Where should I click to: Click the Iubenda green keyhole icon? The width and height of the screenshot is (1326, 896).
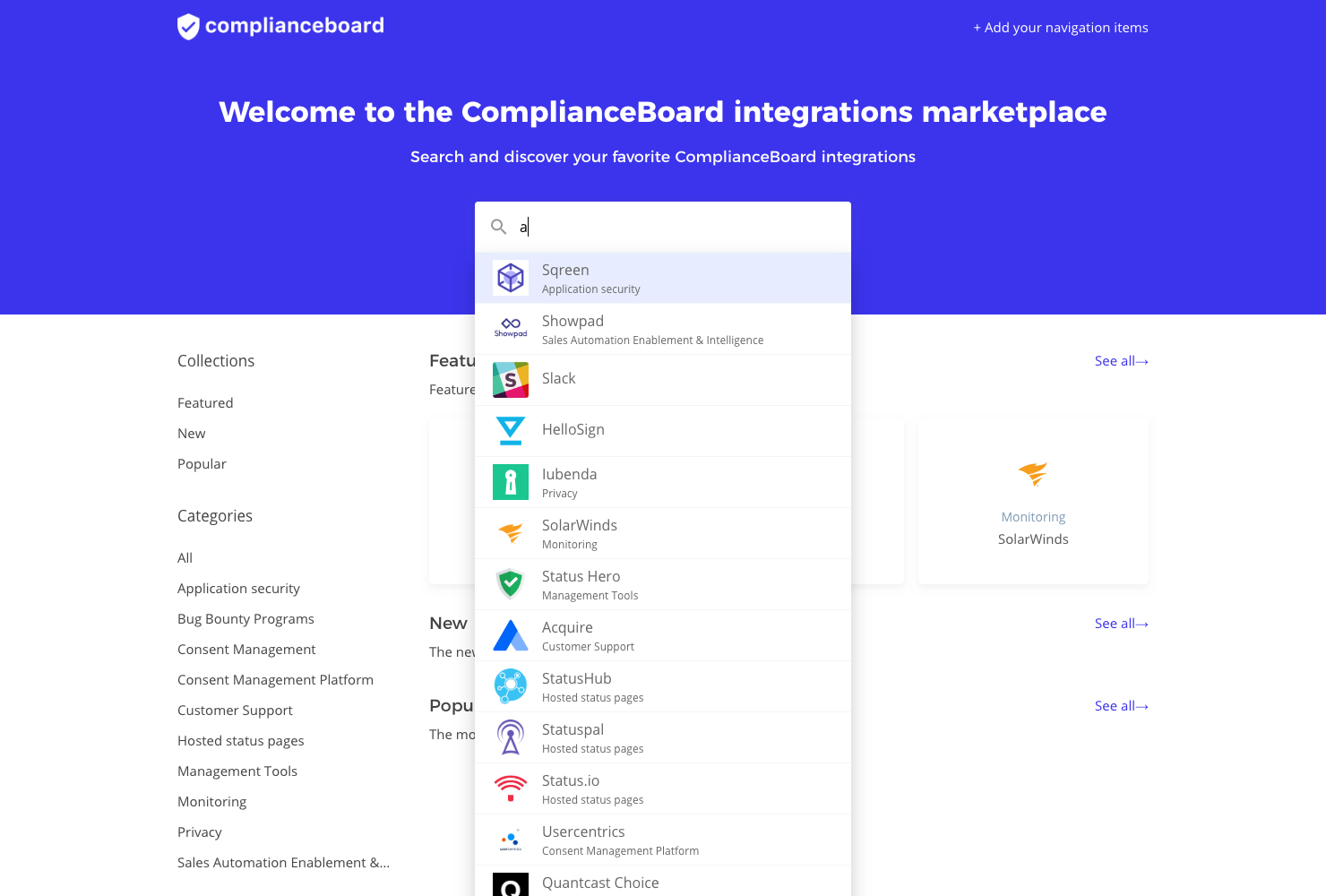[x=511, y=482]
